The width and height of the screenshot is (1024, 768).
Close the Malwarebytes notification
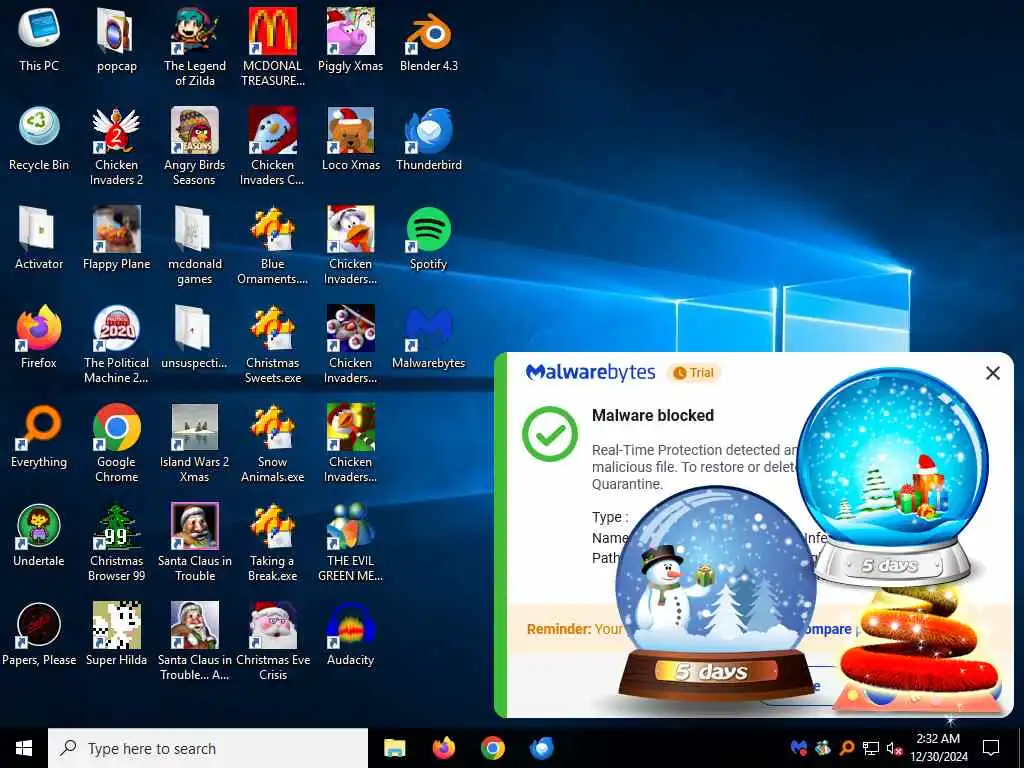tap(993, 373)
